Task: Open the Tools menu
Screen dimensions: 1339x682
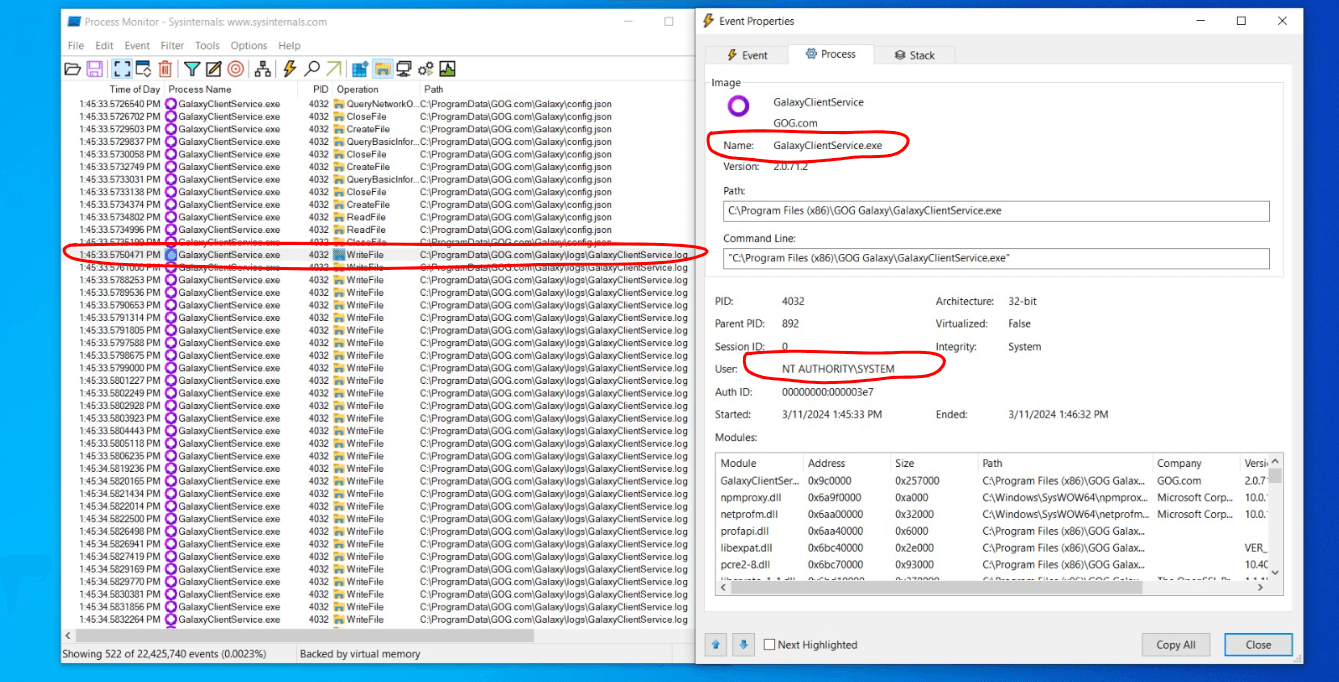Action: (x=207, y=46)
